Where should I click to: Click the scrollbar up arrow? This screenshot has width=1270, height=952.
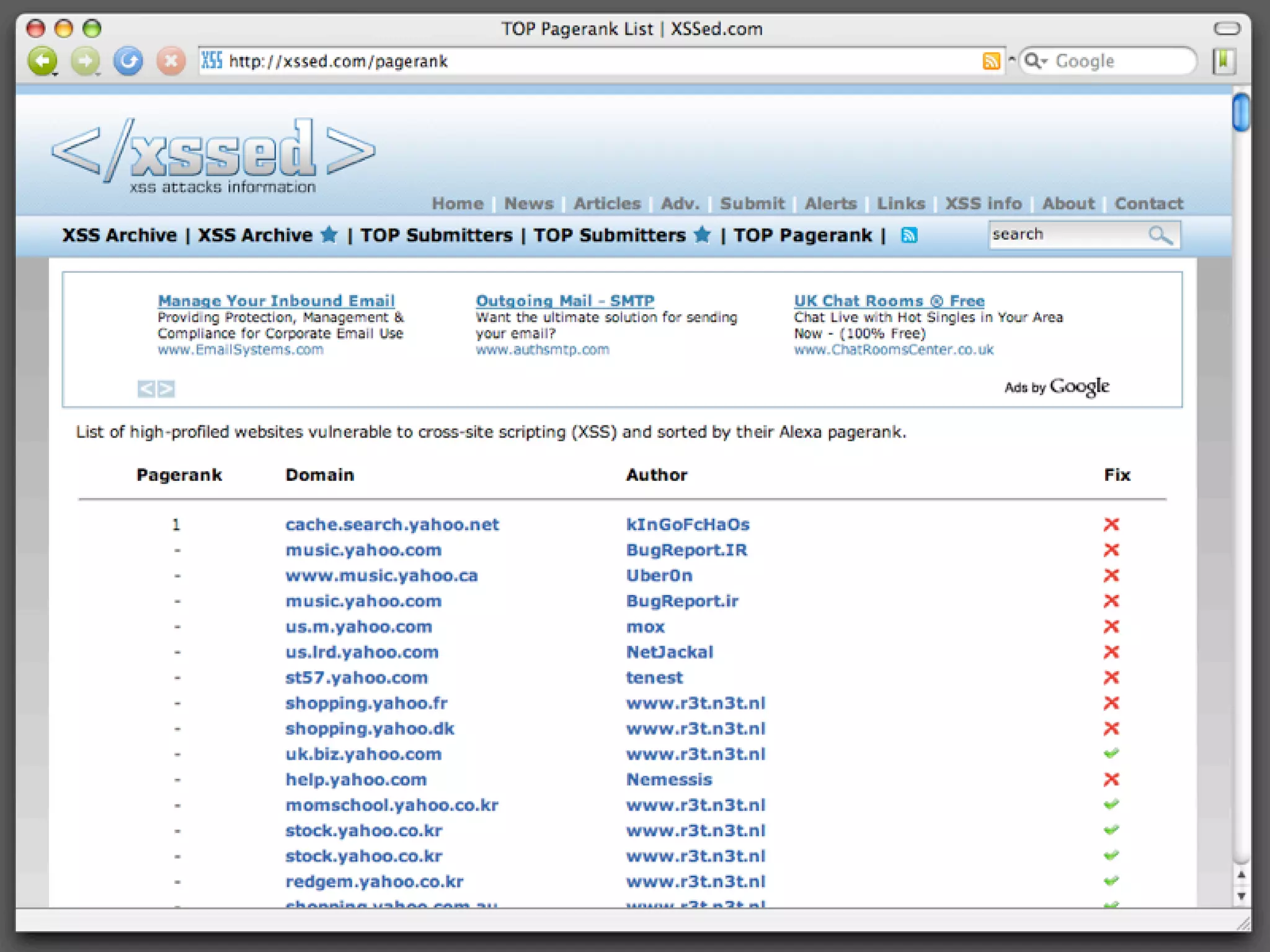[x=1241, y=875]
